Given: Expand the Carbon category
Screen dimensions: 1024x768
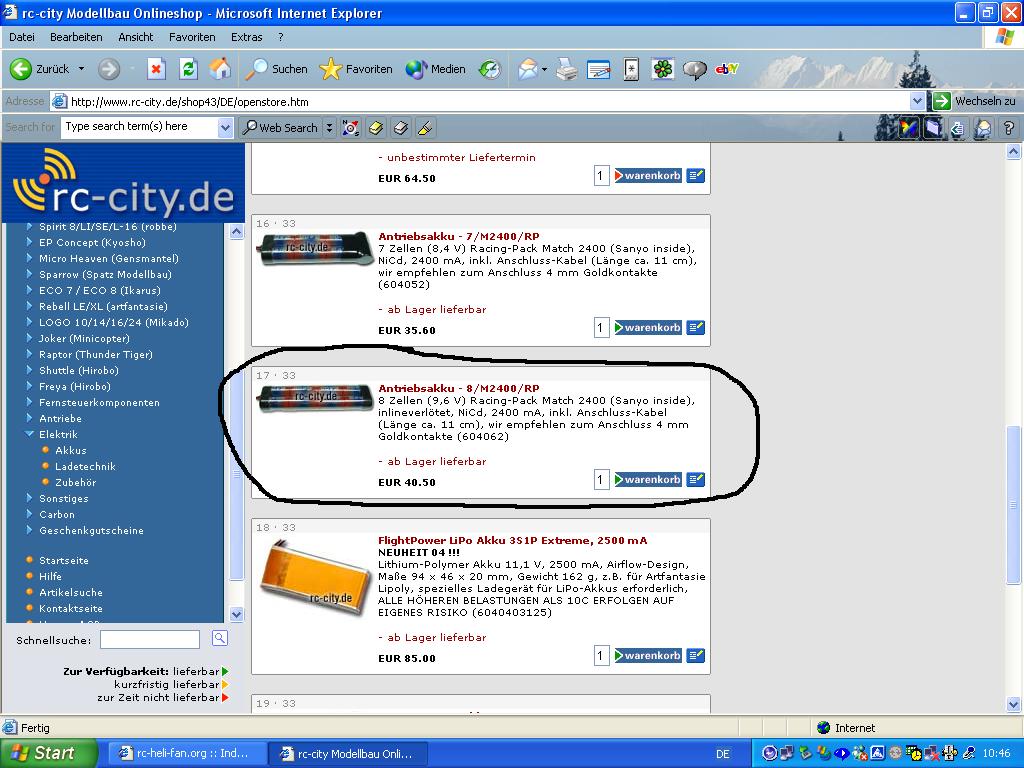Looking at the screenshot, I should point(29,514).
